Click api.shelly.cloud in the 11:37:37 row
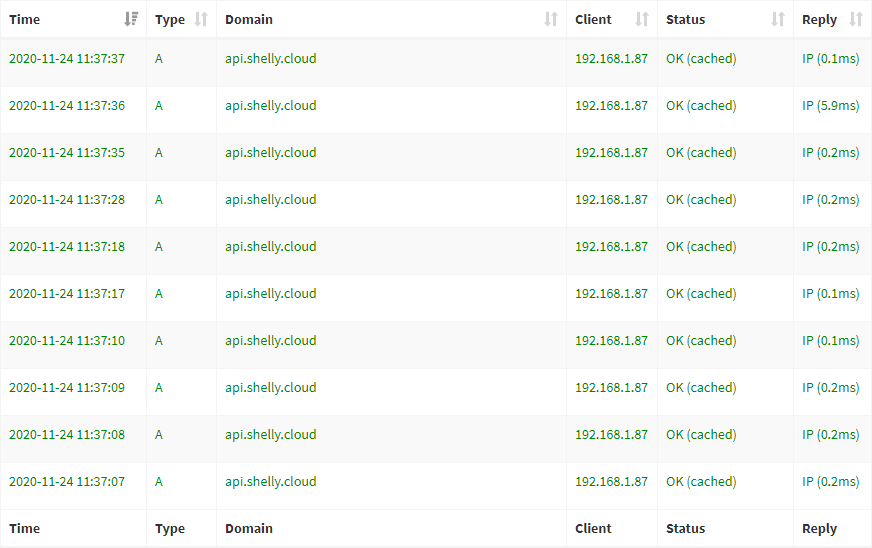This screenshot has width=872, height=548. tap(270, 58)
